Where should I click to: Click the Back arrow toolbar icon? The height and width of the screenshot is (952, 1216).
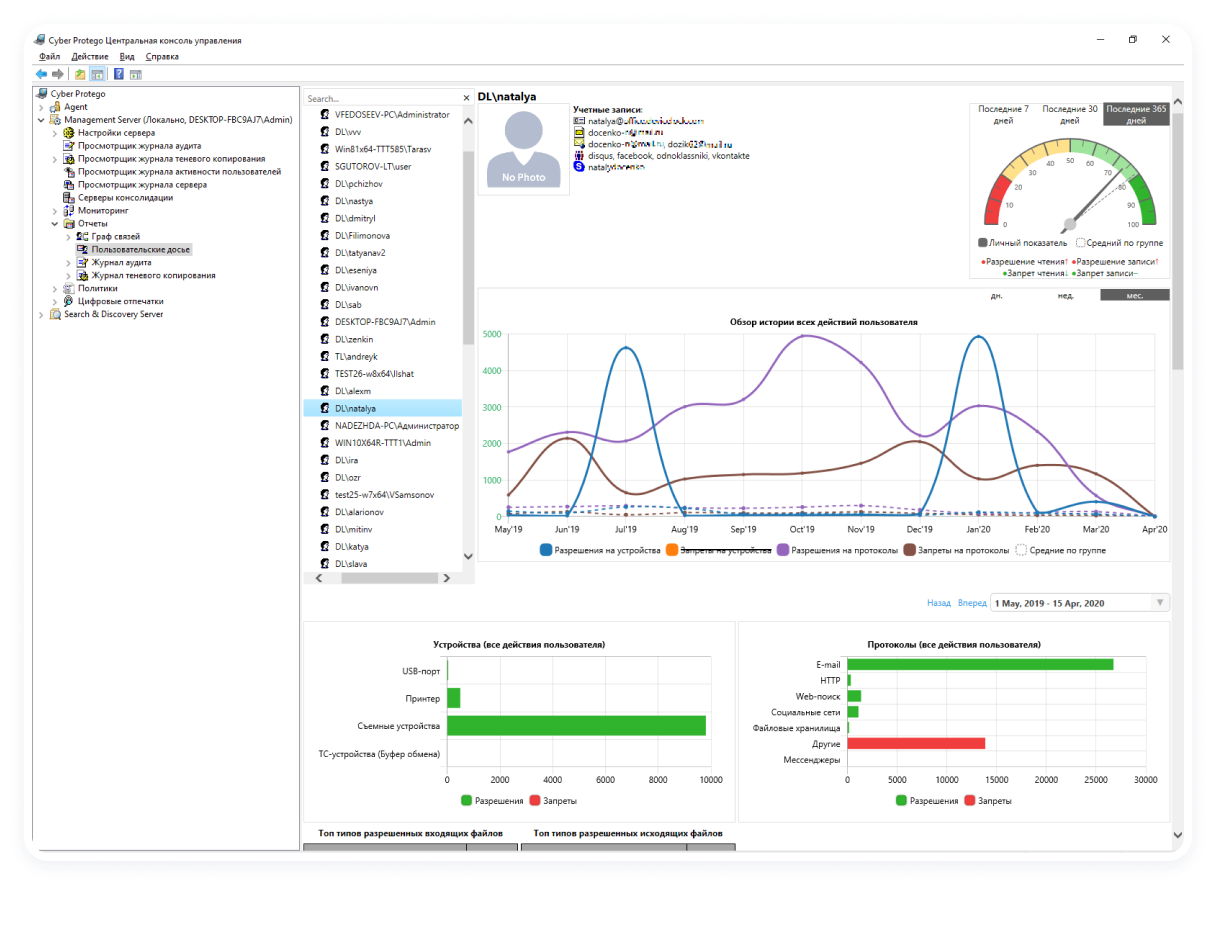41,74
